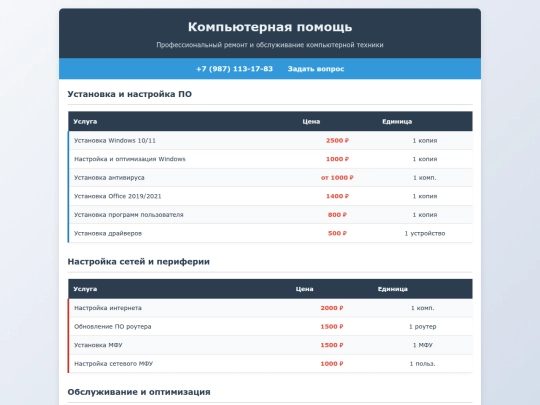Screen dimensions: 540x405
Task: Open the Задать вопрос link
Action: pyautogui.click(x=316, y=69)
